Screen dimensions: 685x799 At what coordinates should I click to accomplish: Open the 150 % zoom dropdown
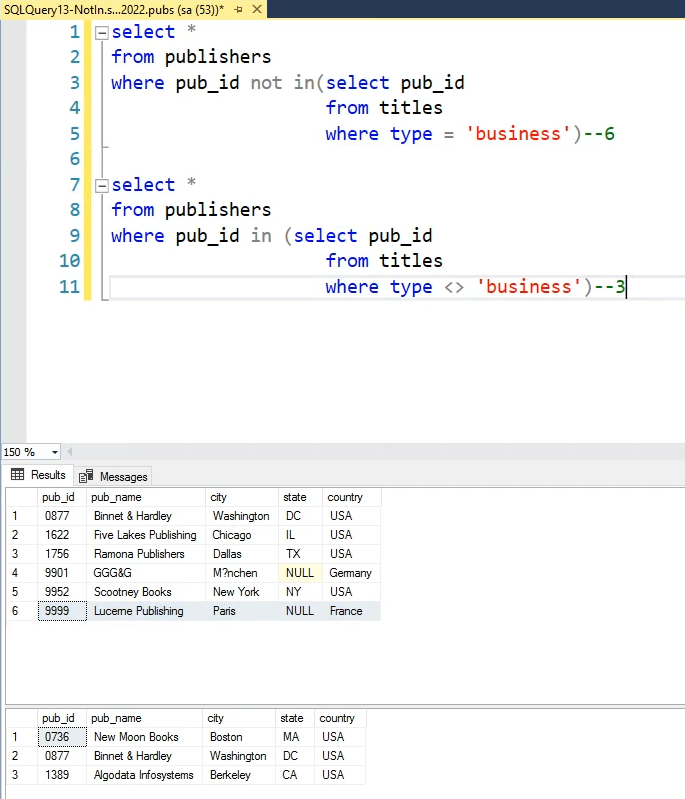(x=55, y=452)
